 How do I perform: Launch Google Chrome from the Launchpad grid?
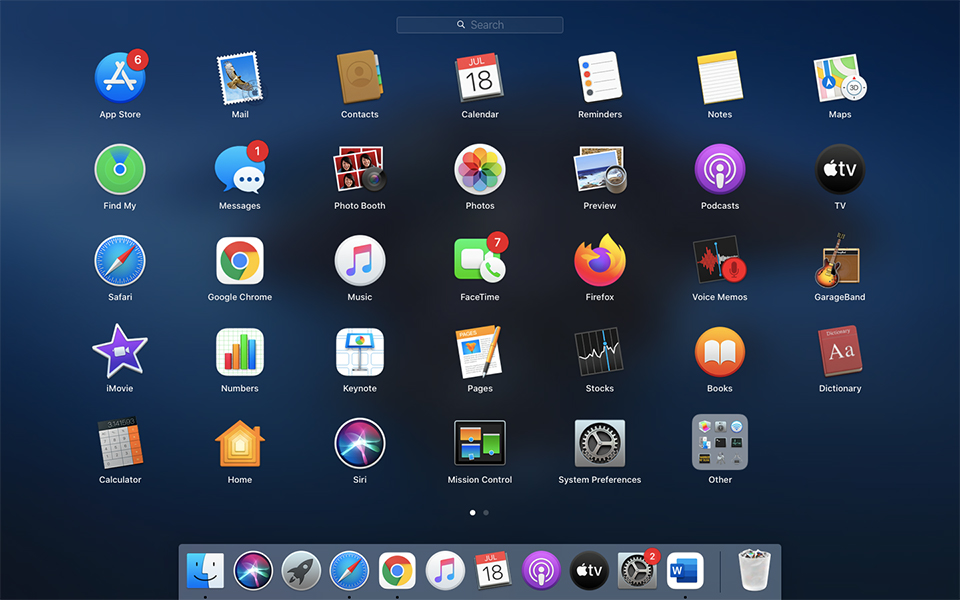pyautogui.click(x=240, y=261)
